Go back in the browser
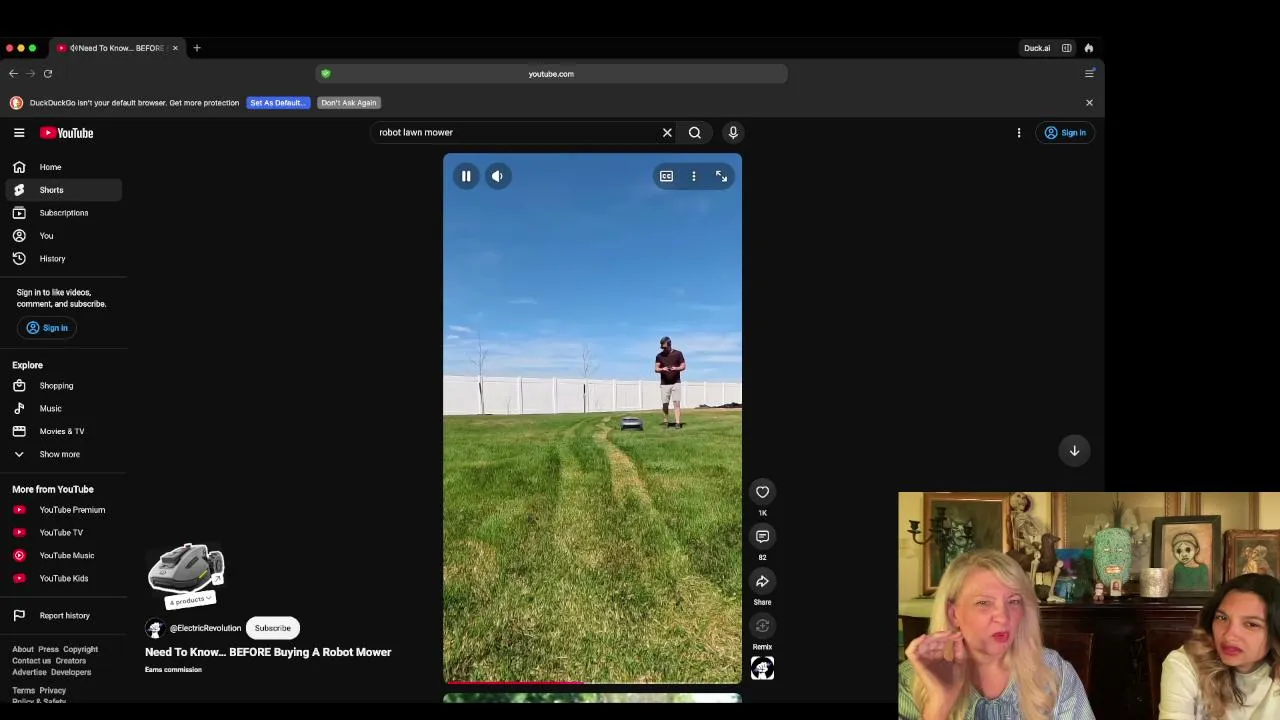 pyautogui.click(x=13, y=73)
